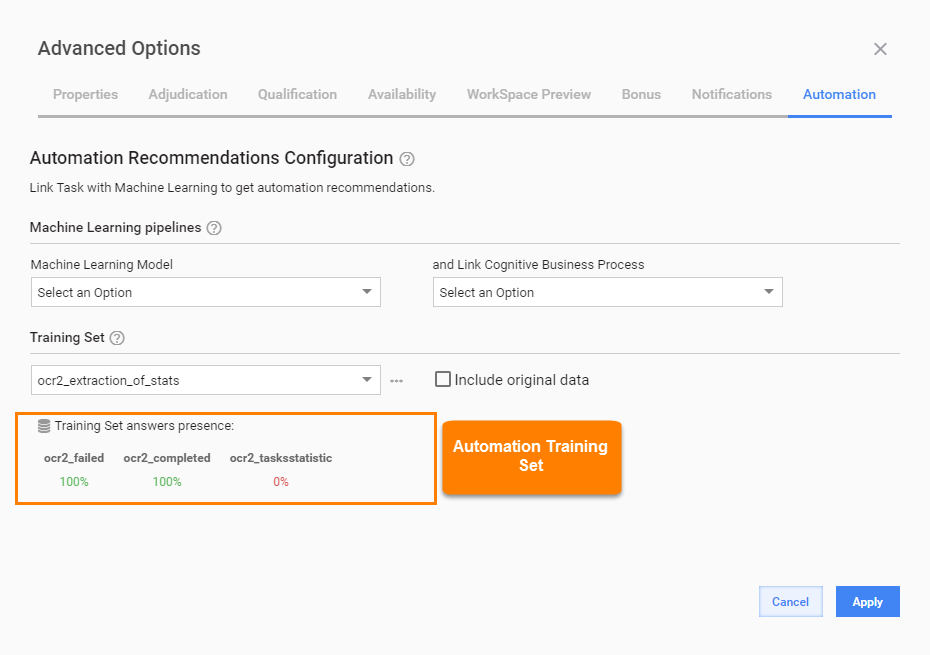Click the Advanced Options title
The image size is (930, 655).
pyautogui.click(x=119, y=48)
